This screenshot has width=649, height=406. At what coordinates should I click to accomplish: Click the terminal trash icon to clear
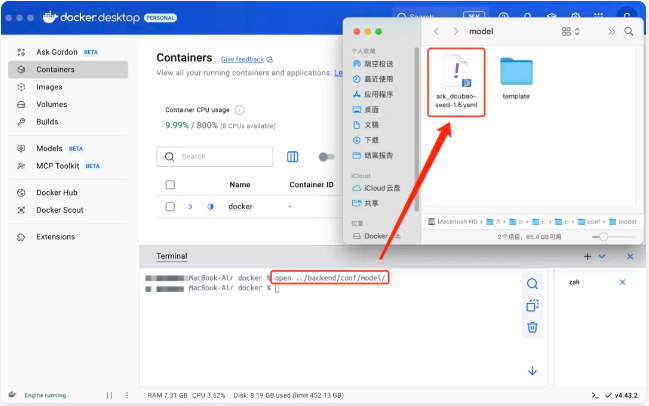point(532,327)
